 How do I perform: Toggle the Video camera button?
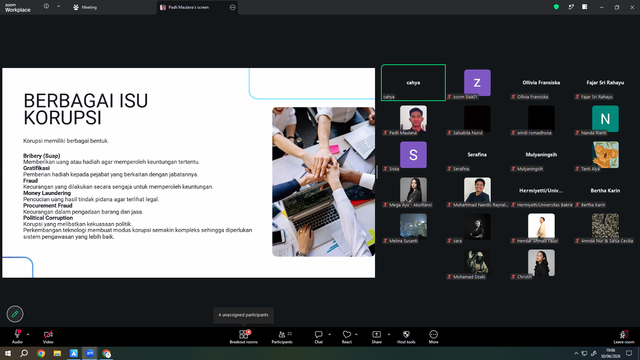coord(48,334)
